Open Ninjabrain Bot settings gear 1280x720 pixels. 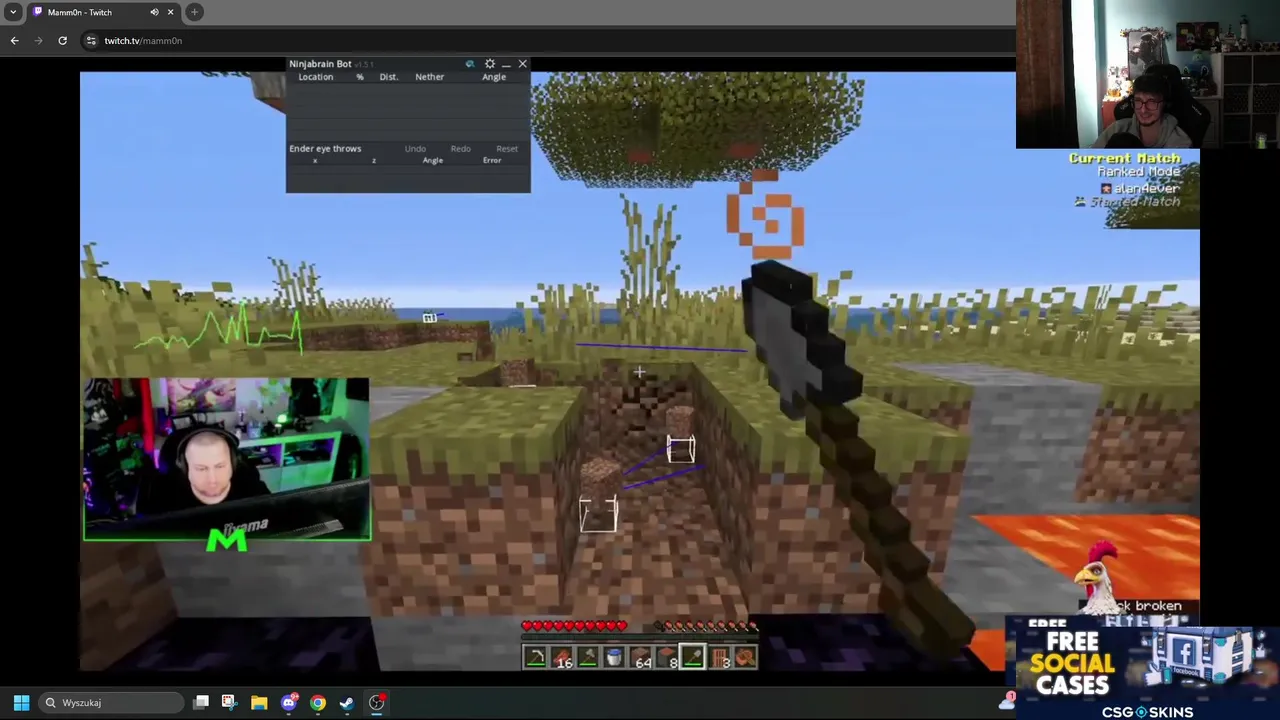[x=490, y=64]
